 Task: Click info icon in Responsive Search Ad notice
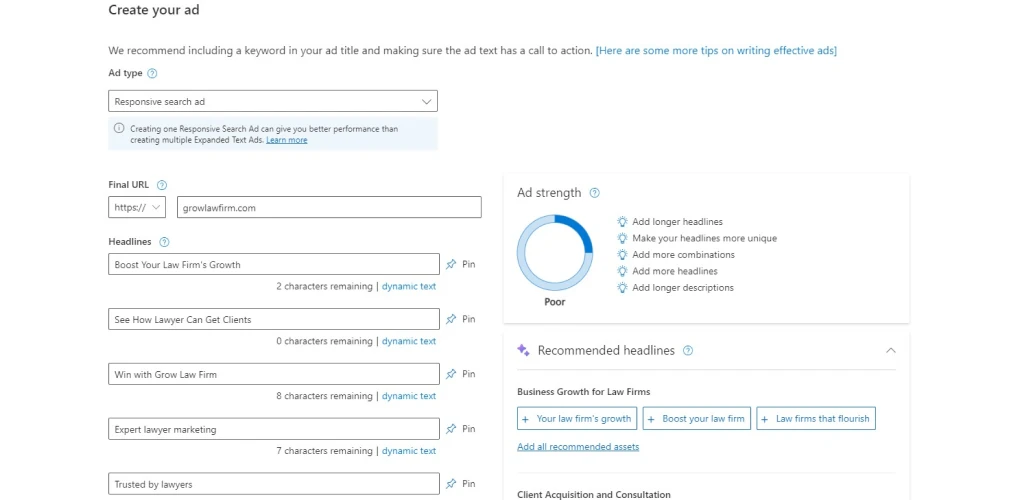coord(119,129)
